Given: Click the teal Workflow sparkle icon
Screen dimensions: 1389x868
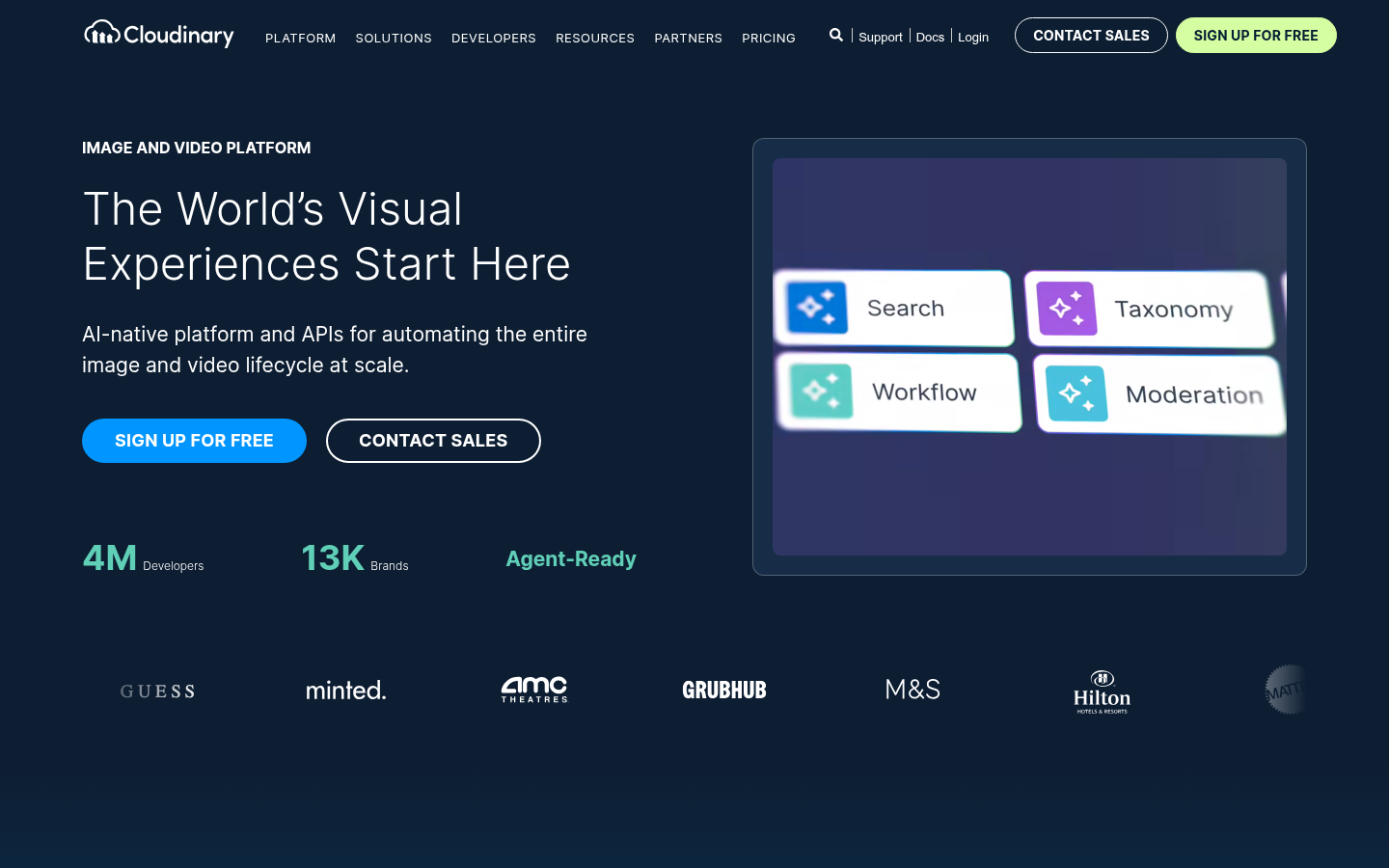Looking at the screenshot, I should click(x=821, y=391).
